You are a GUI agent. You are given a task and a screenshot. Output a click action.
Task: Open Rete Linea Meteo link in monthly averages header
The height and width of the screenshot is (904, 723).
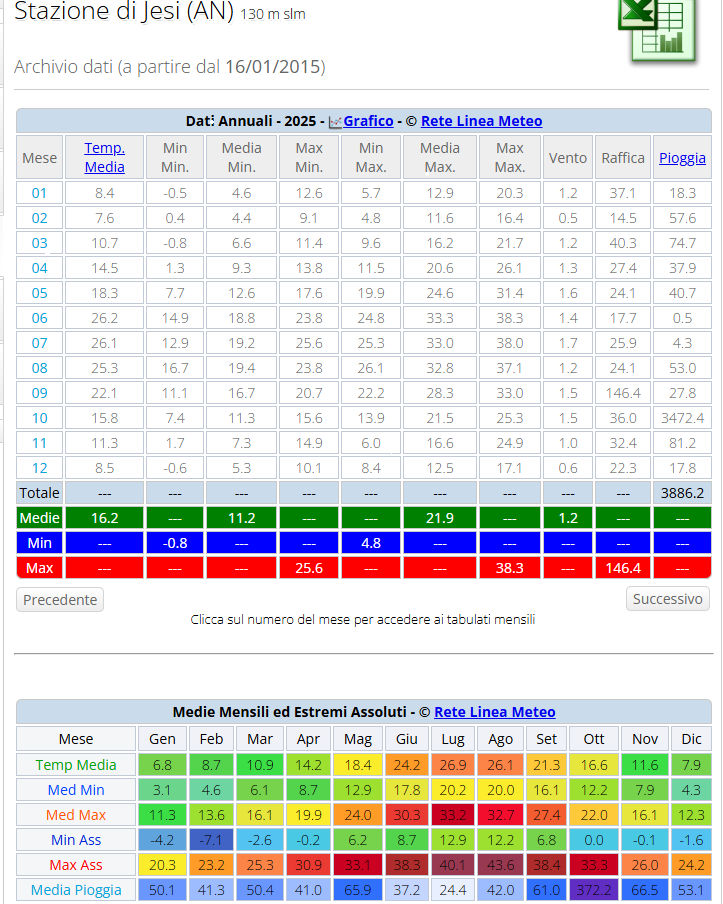coord(494,712)
